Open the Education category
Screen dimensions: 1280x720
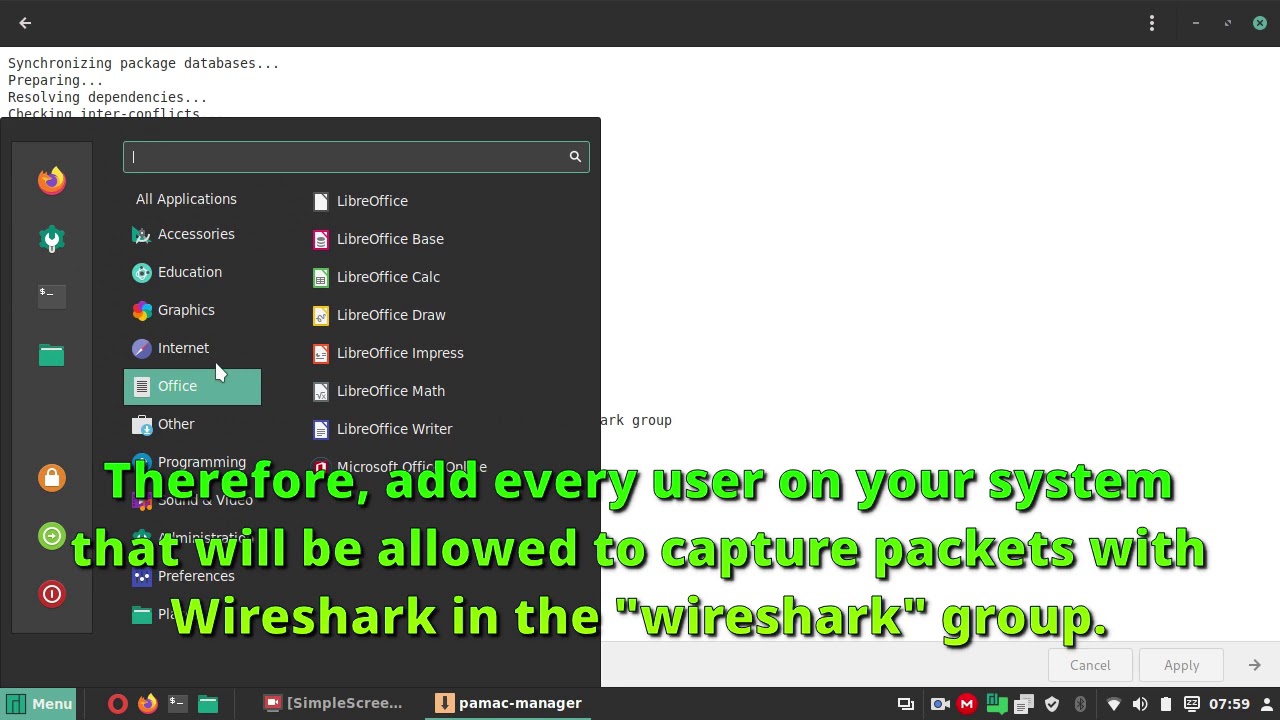pos(192,272)
